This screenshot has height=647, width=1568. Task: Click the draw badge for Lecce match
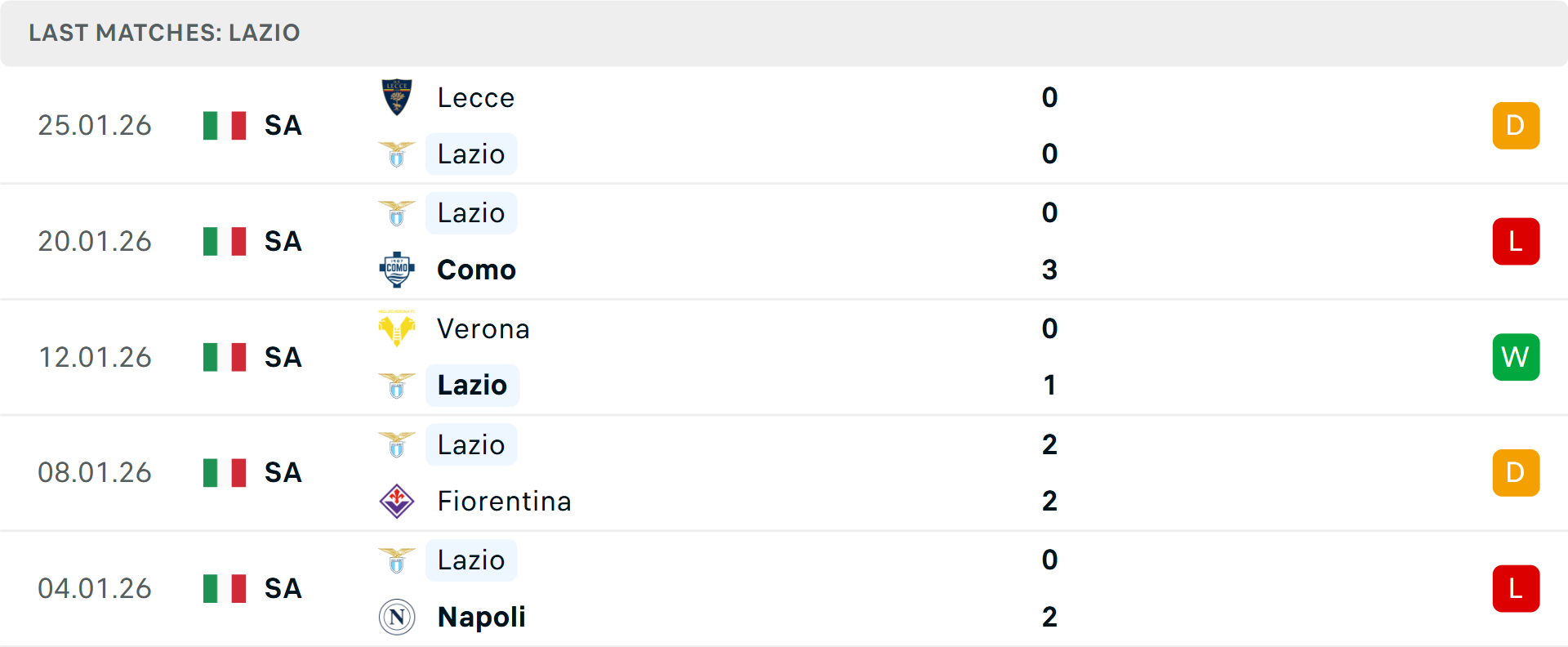1516,126
